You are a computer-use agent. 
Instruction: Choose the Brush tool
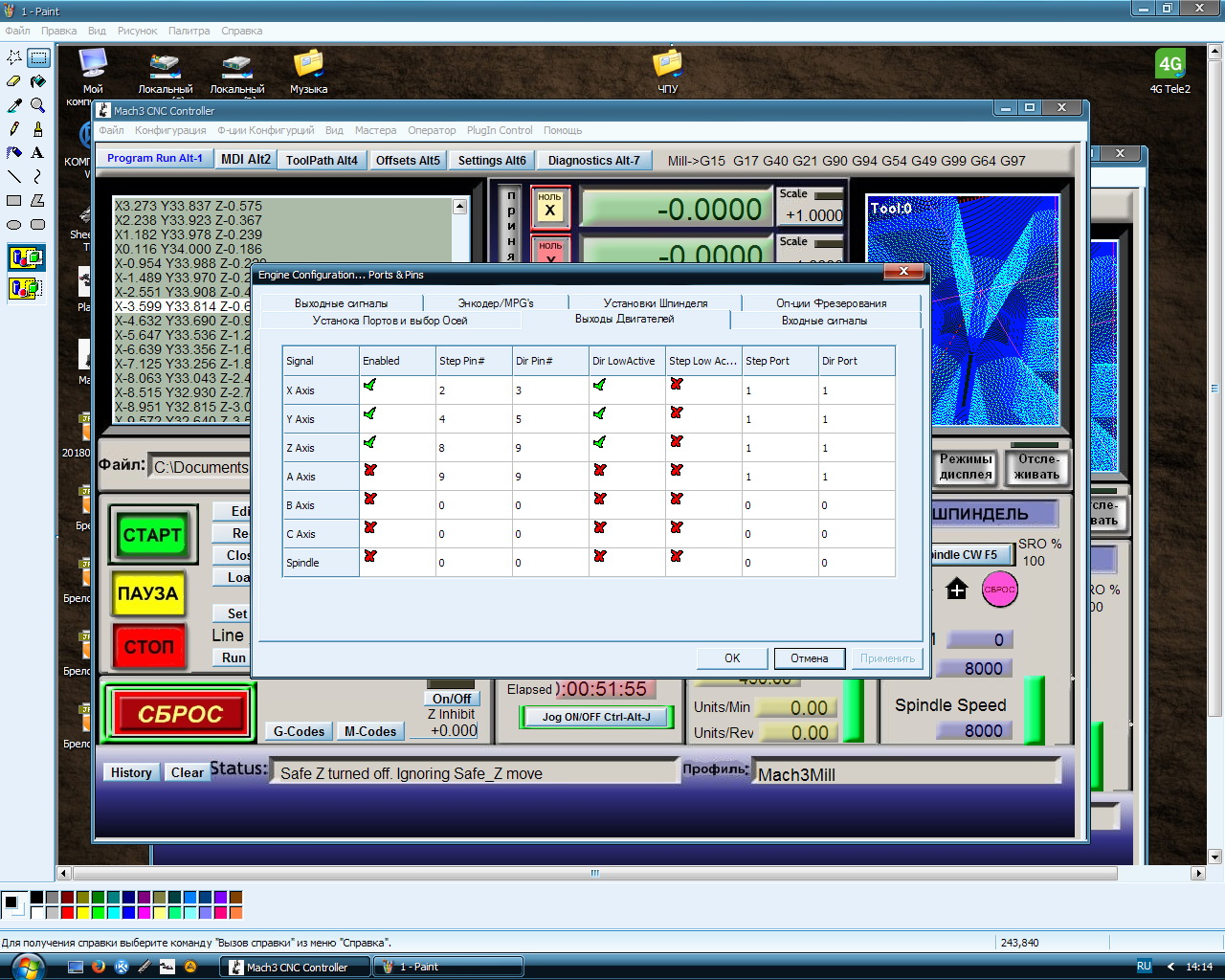[x=38, y=128]
